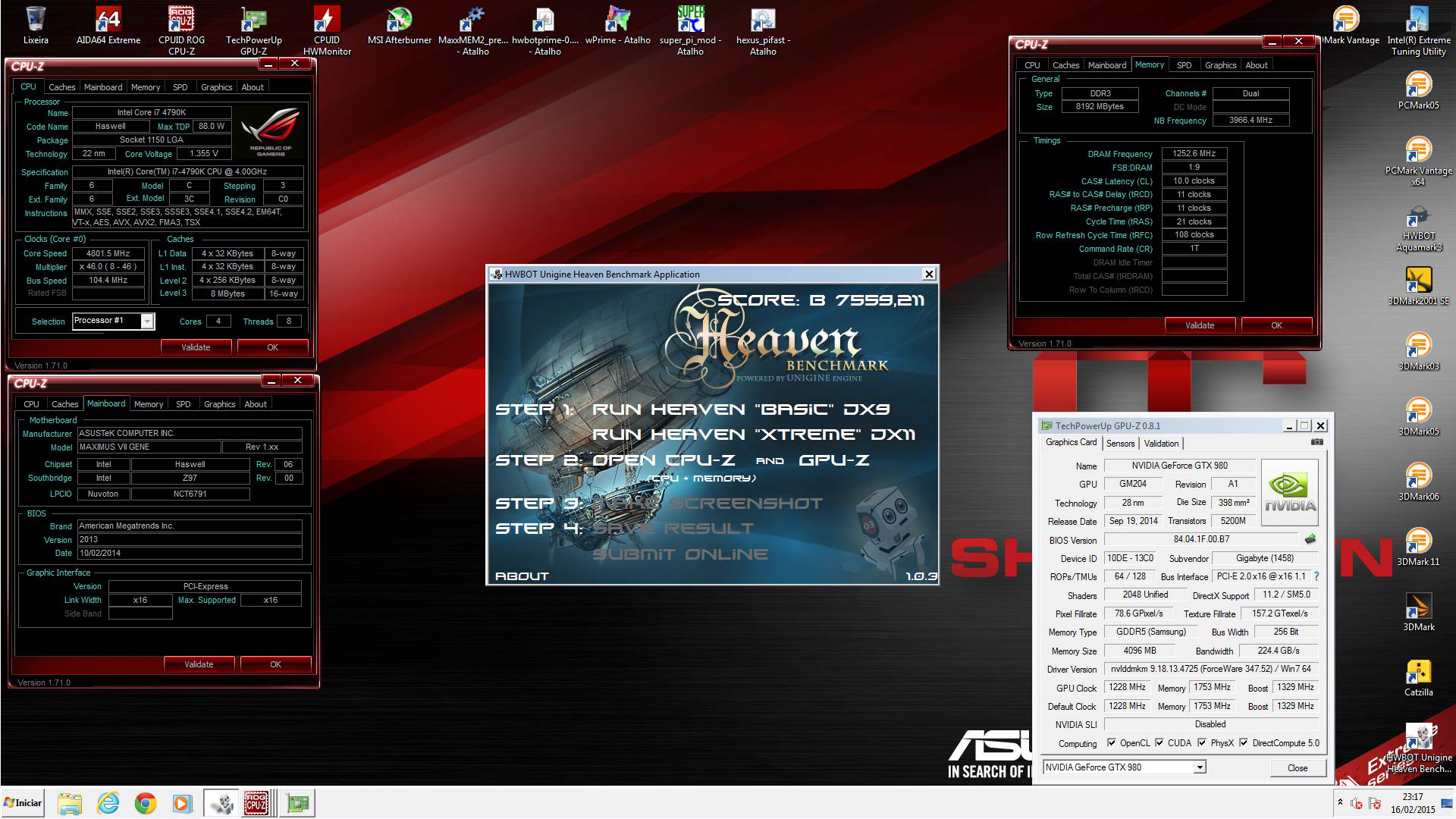Click Validate in top-left CPU-Z window
The width and height of the screenshot is (1456, 819).
[x=196, y=347]
